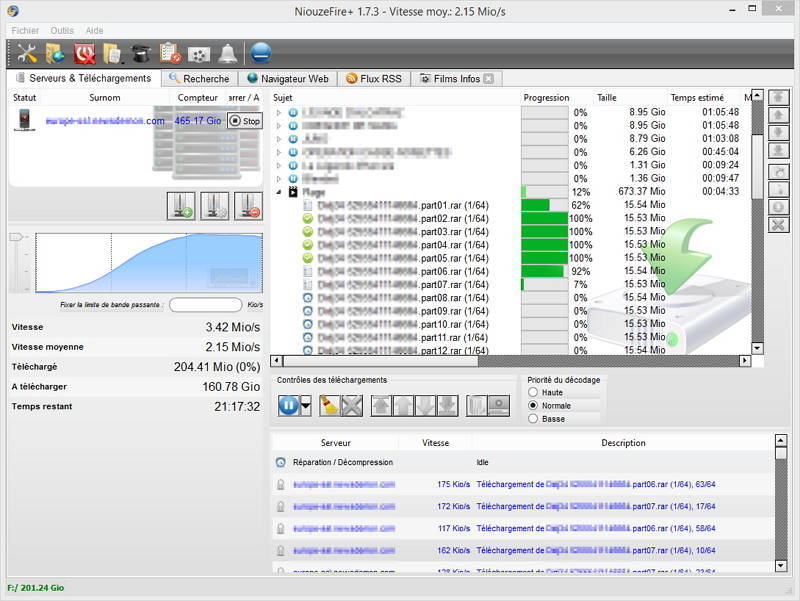Expand the download row sized 8.79 Gio

[279, 139]
